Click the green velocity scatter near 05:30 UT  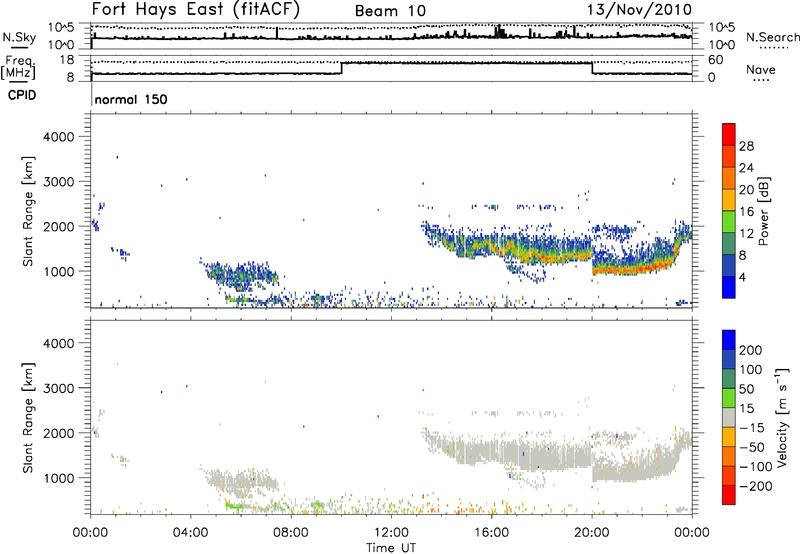(x=234, y=506)
